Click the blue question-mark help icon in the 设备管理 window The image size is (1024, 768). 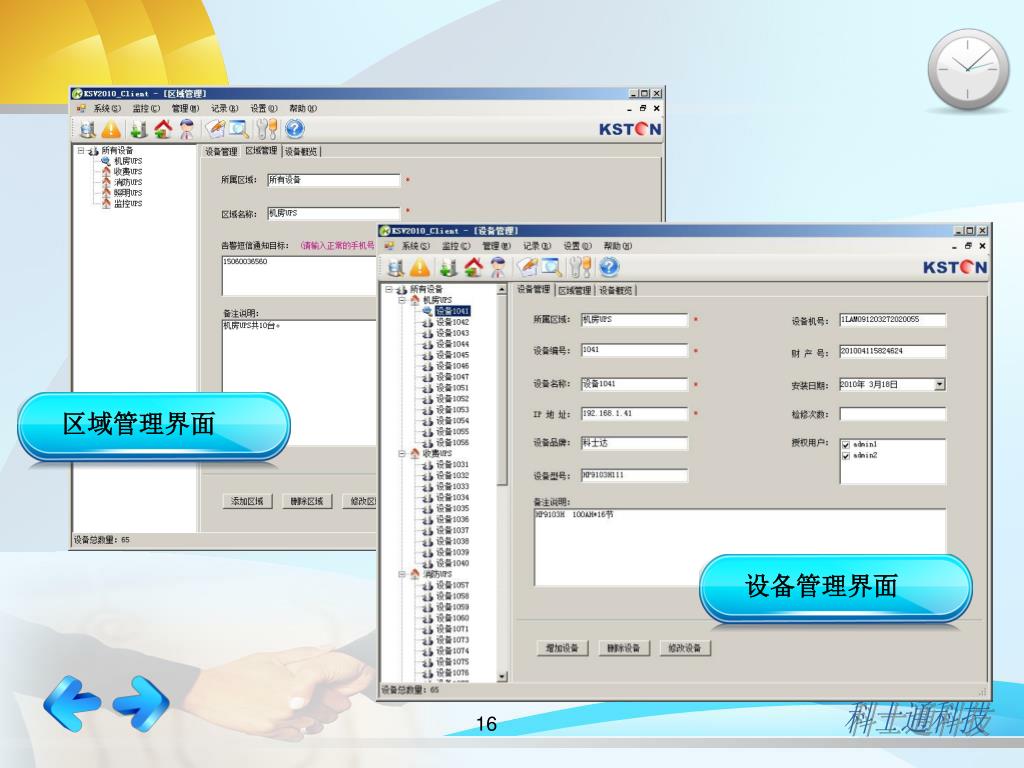609,267
